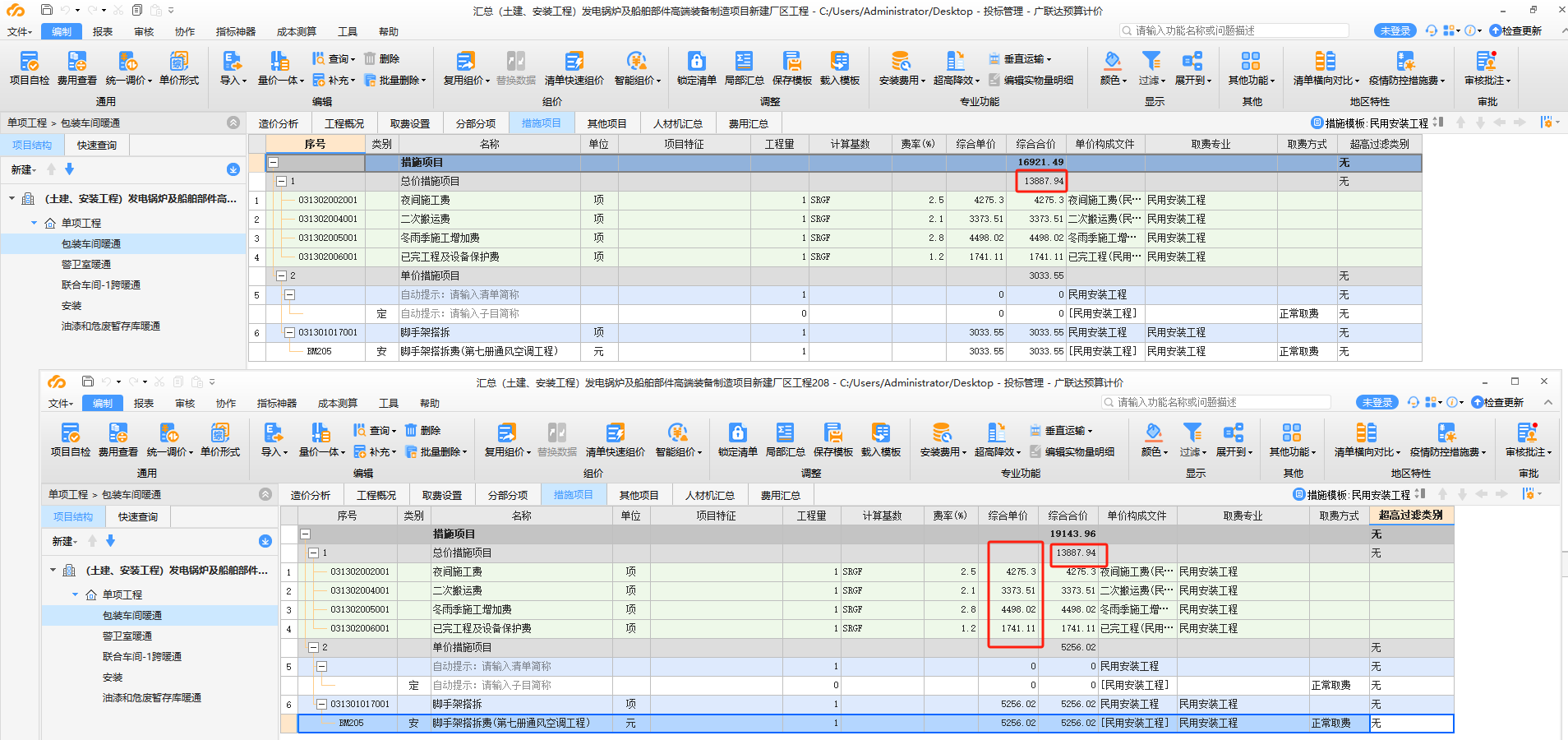Click 未登录 button in lower window
The width and height of the screenshot is (1568, 740).
pos(1377,402)
